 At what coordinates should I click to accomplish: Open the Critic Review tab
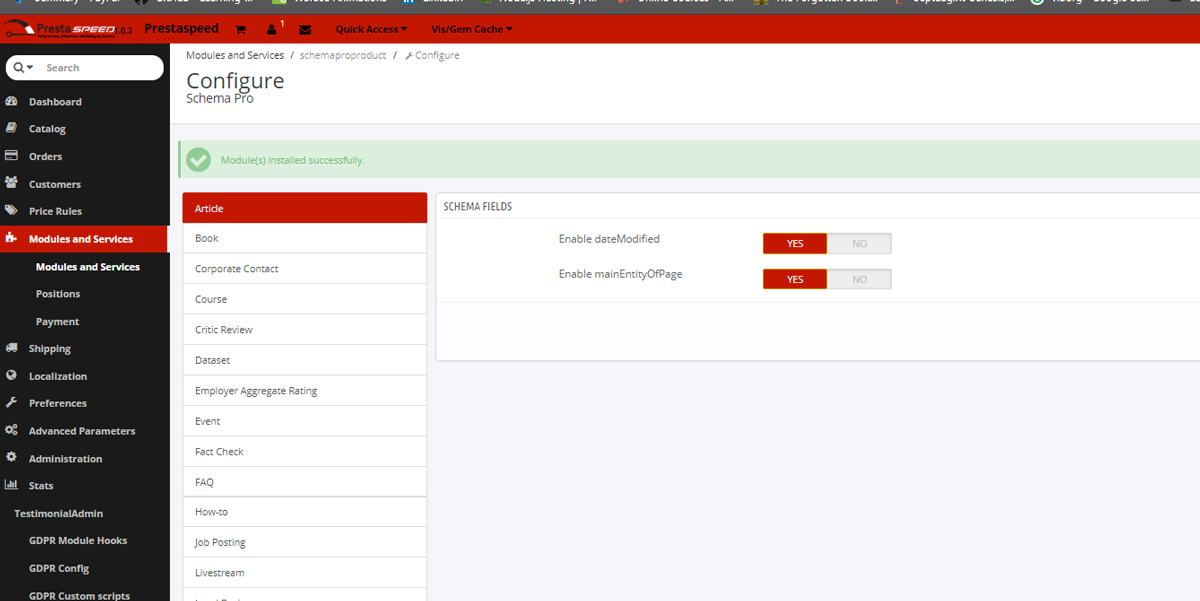click(305, 329)
